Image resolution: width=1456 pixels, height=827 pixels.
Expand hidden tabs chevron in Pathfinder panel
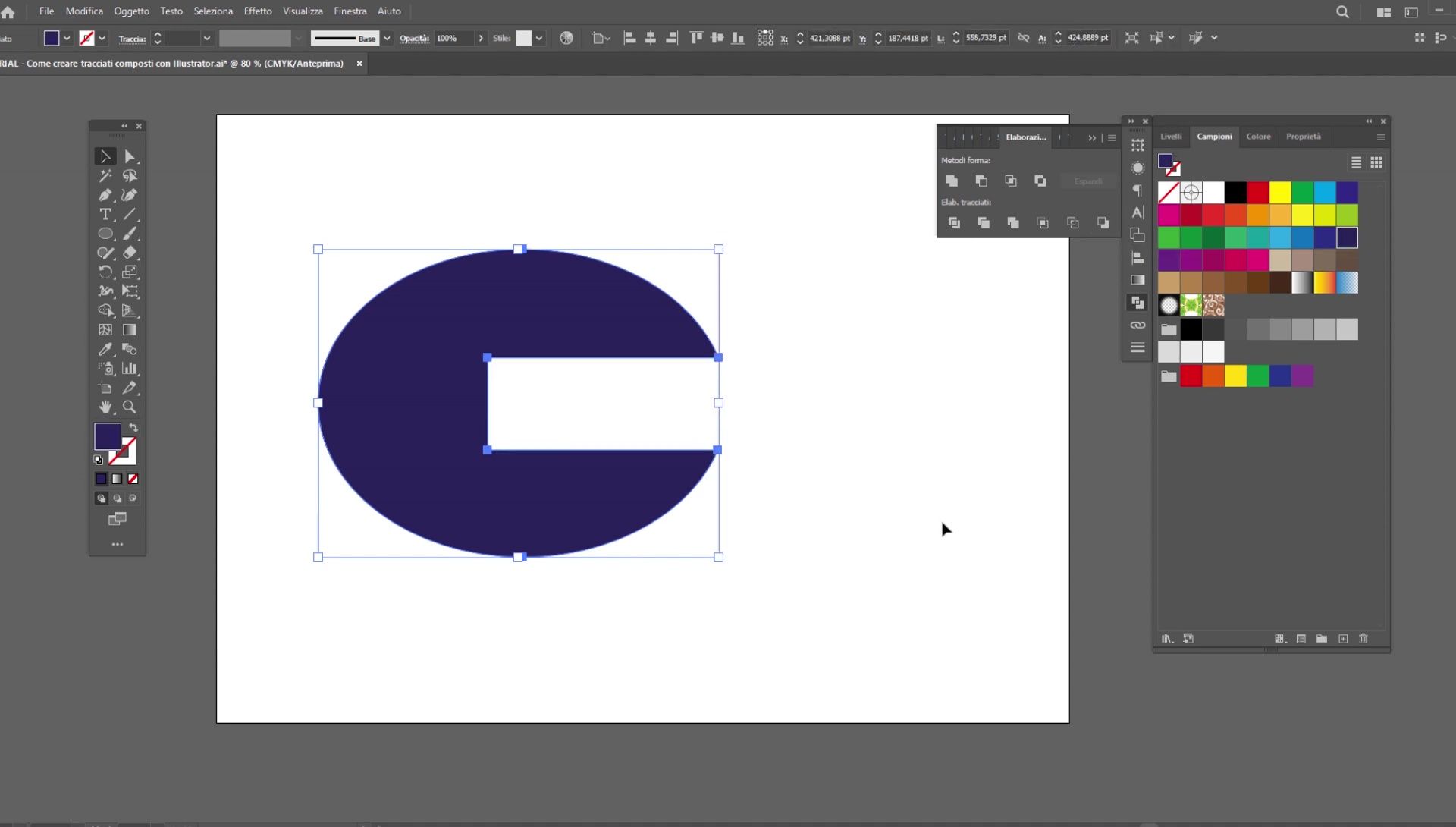tap(1092, 138)
